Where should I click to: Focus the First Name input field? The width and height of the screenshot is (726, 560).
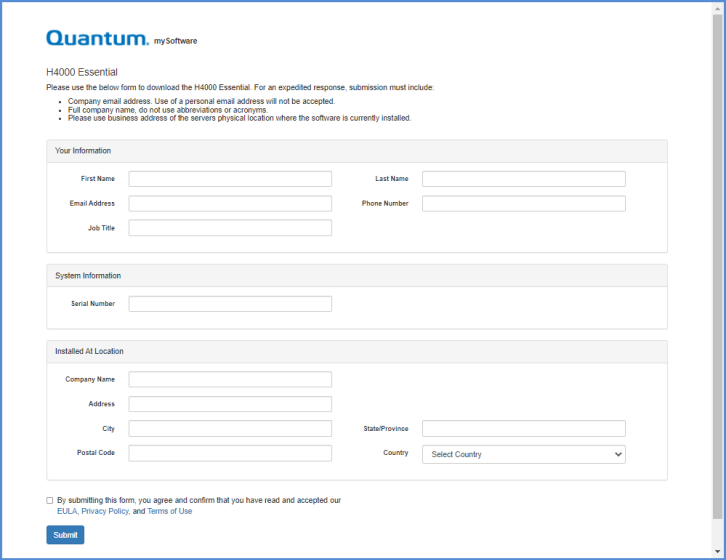tap(230, 179)
